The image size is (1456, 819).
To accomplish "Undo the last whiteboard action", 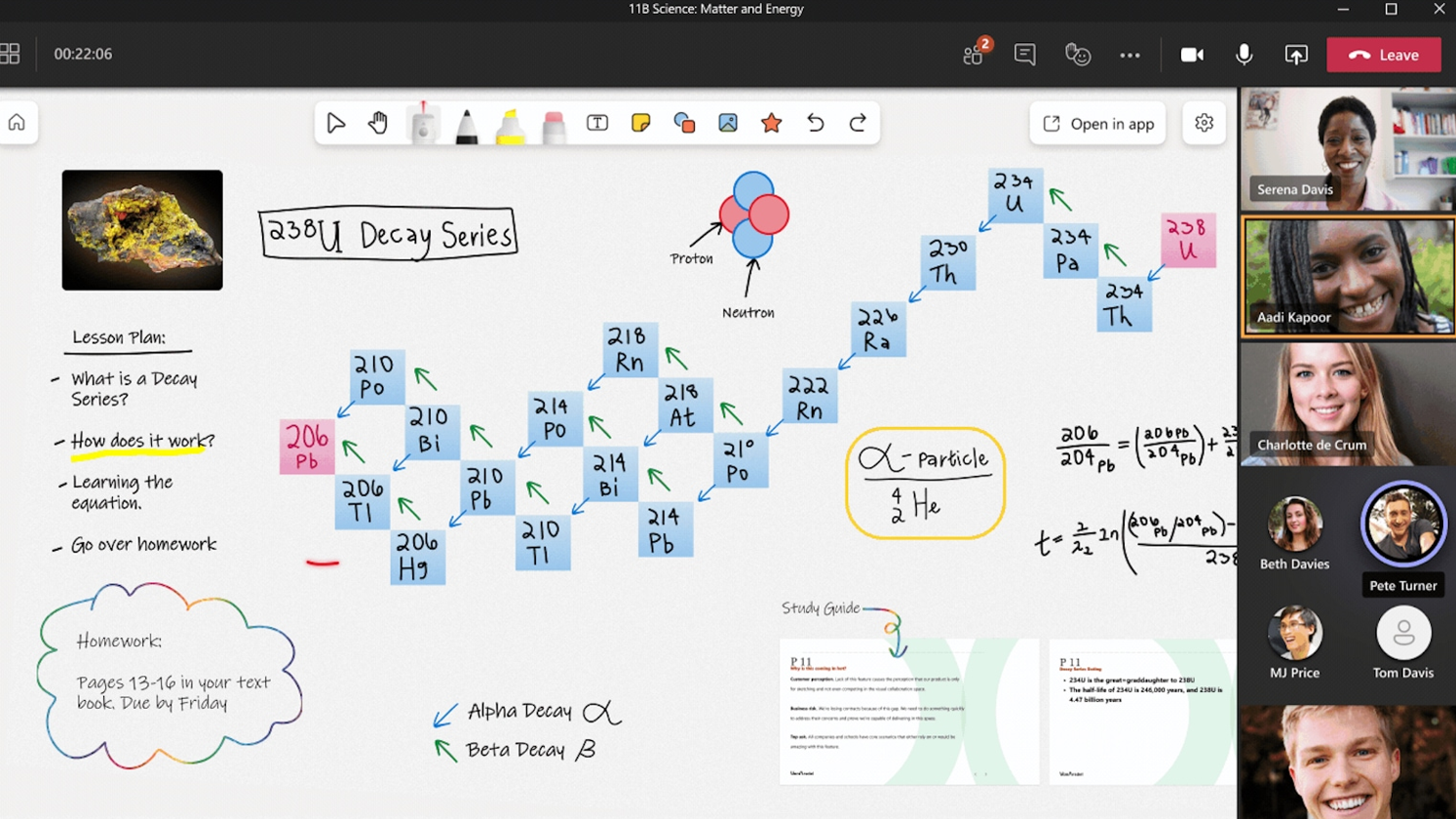I will pos(815,124).
